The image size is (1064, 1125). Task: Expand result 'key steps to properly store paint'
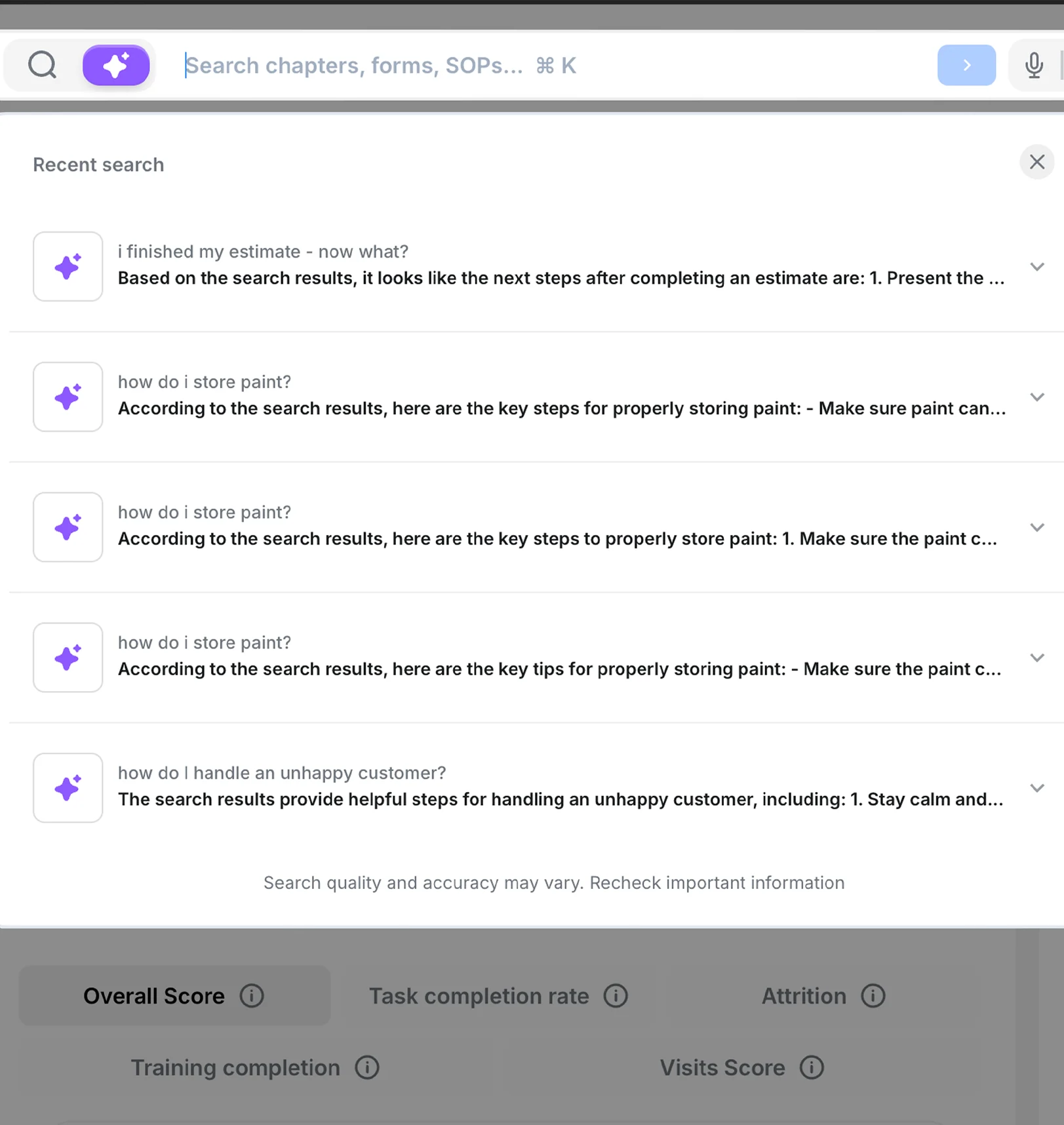click(1036, 527)
